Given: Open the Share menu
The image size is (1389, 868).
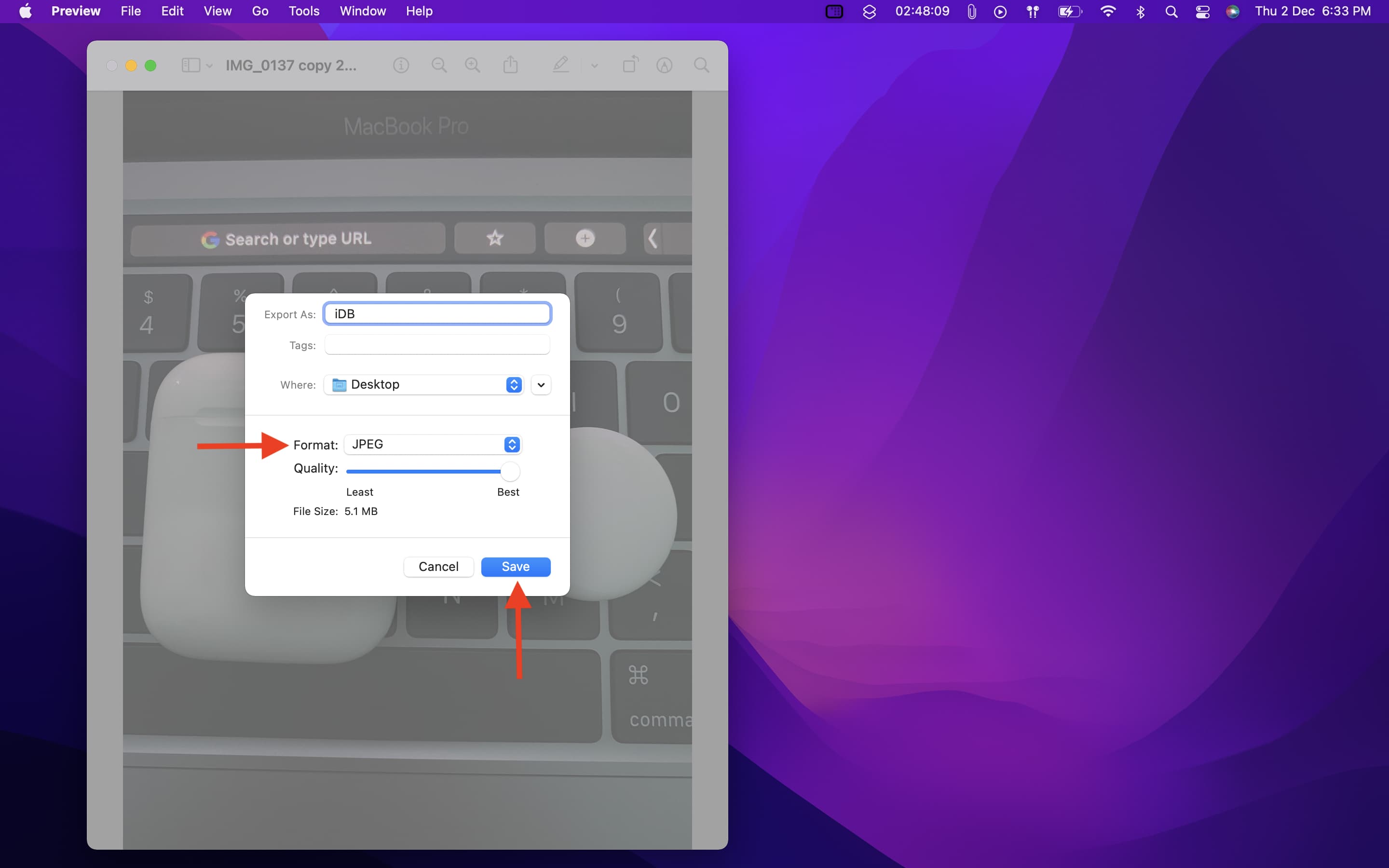Looking at the screenshot, I should pos(511,65).
